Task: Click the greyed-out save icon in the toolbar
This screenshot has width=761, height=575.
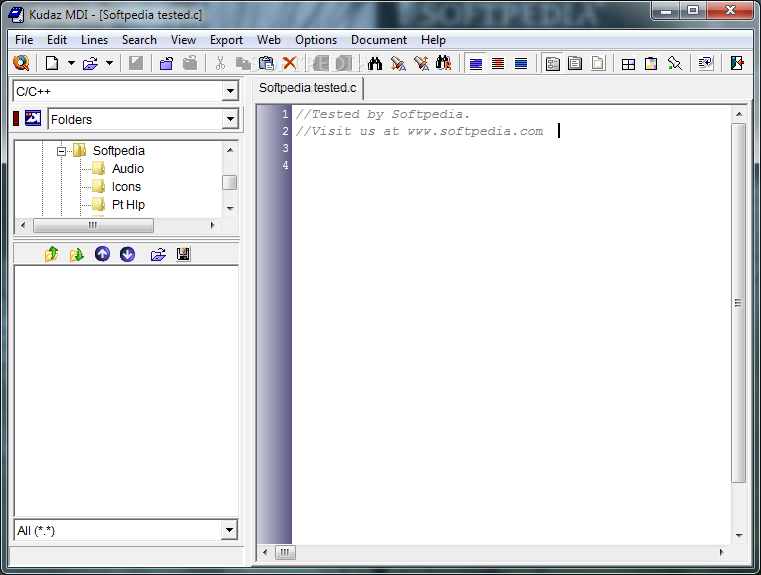Action: point(136,63)
